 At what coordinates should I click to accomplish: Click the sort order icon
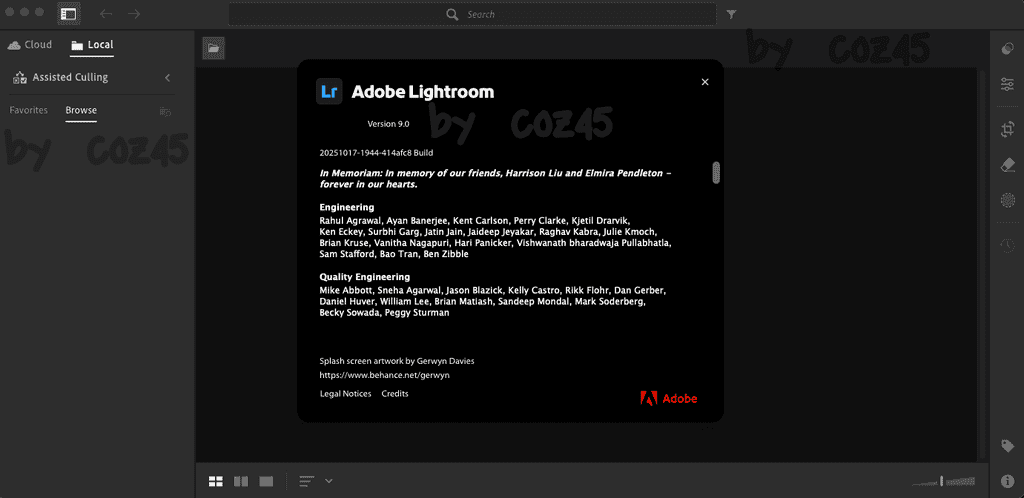tap(307, 481)
